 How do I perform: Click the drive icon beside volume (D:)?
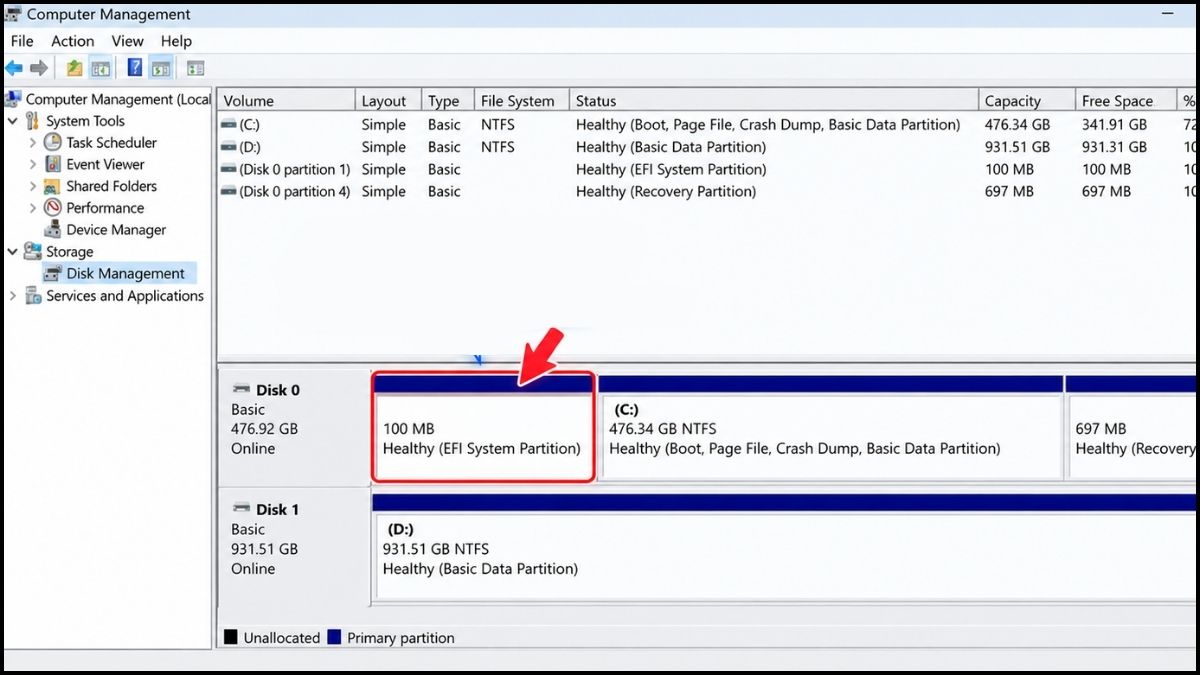pos(228,147)
